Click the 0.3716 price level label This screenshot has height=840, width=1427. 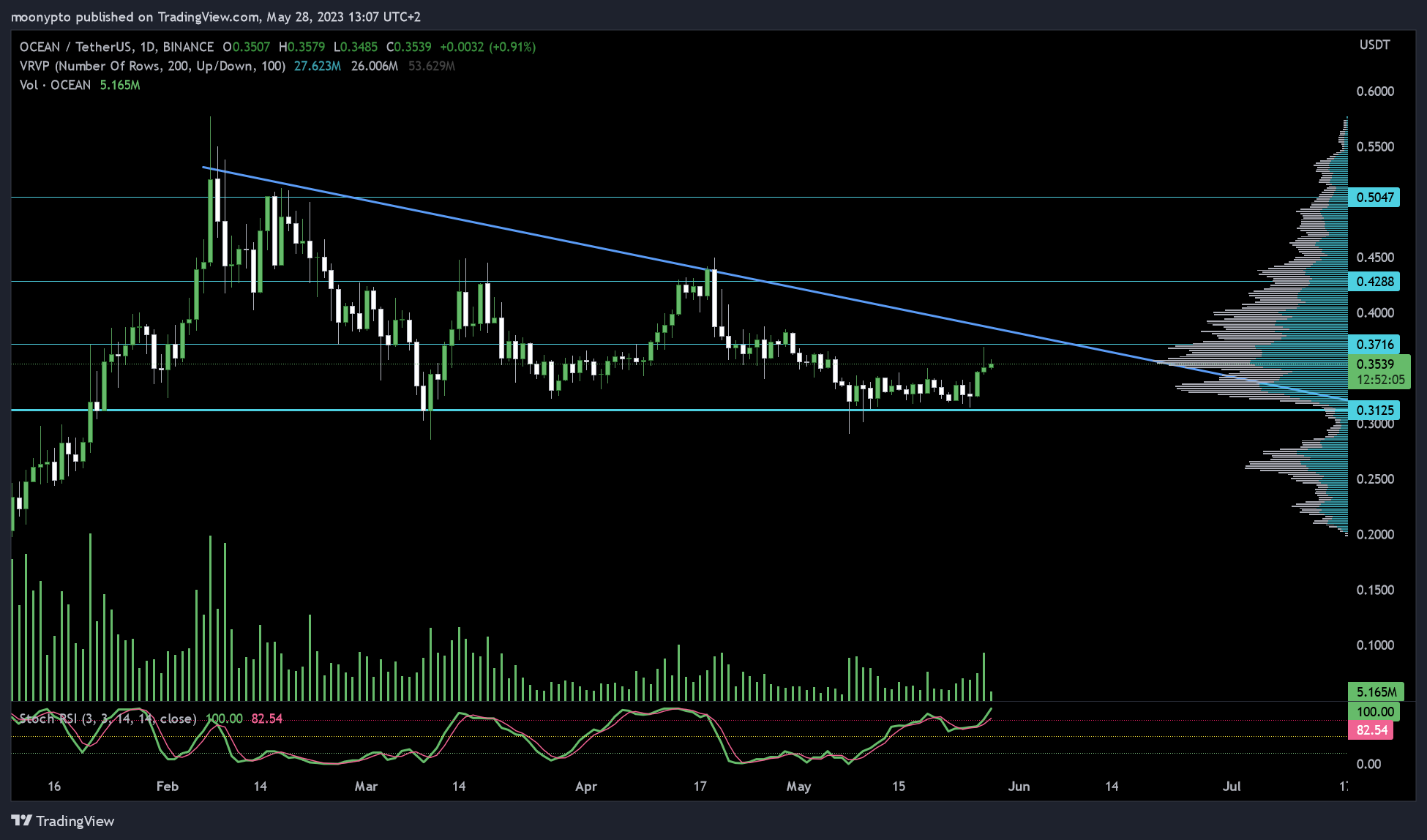[1374, 345]
